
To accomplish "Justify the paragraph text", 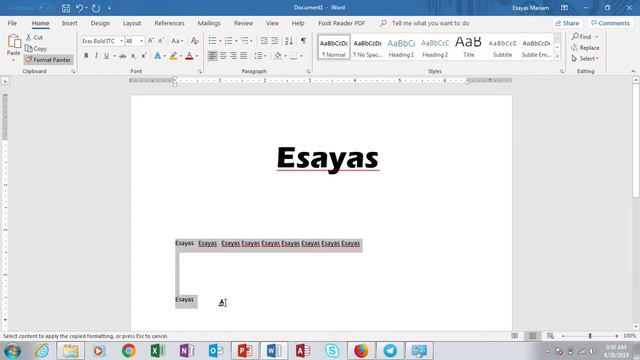I will 244,56.
